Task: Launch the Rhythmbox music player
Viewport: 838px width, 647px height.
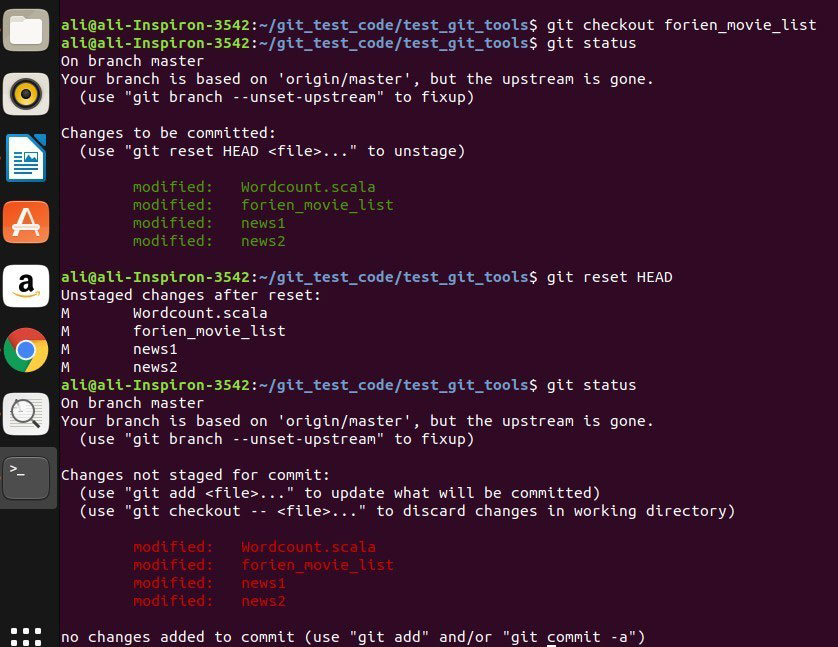Action: tap(26, 95)
